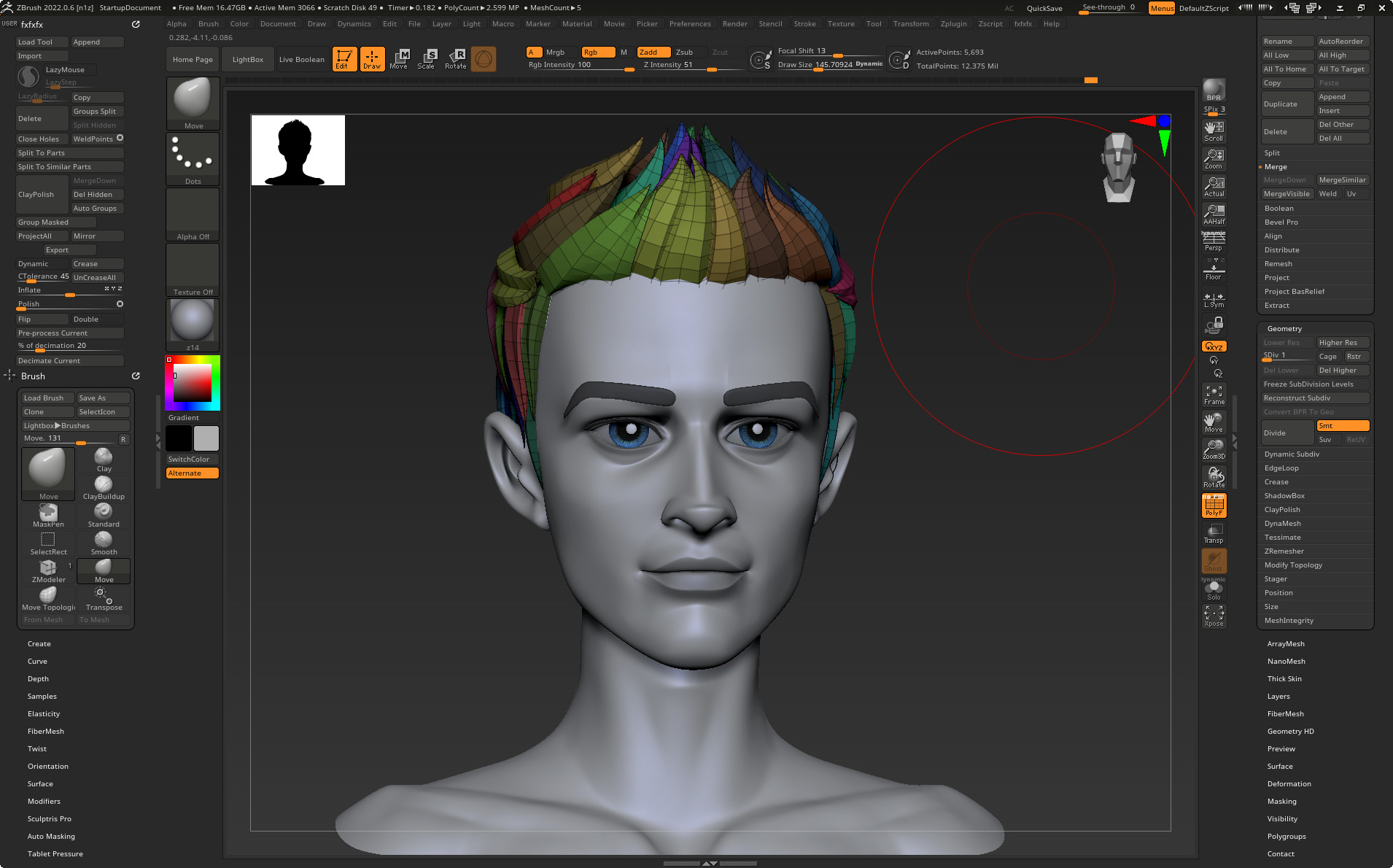The image size is (1393, 868).
Task: Toggle Ghost transparency
Action: [1214, 561]
